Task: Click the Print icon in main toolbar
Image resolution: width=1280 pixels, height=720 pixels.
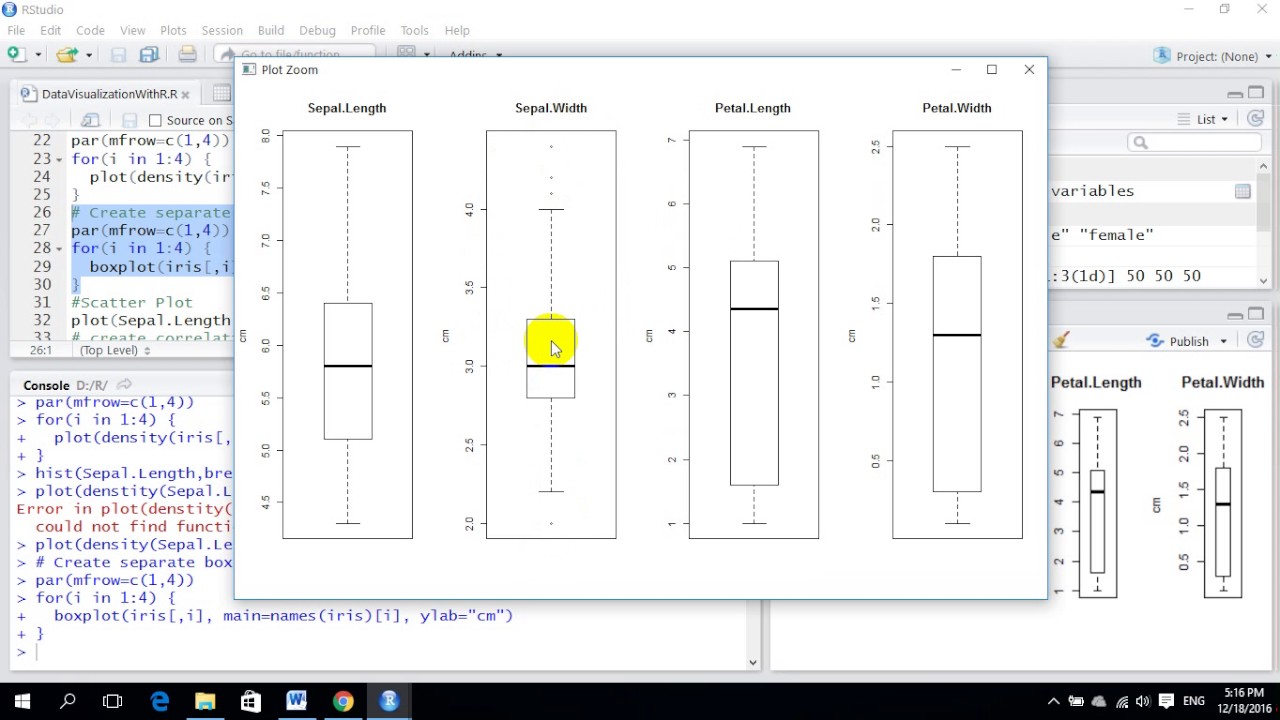Action: click(x=187, y=55)
